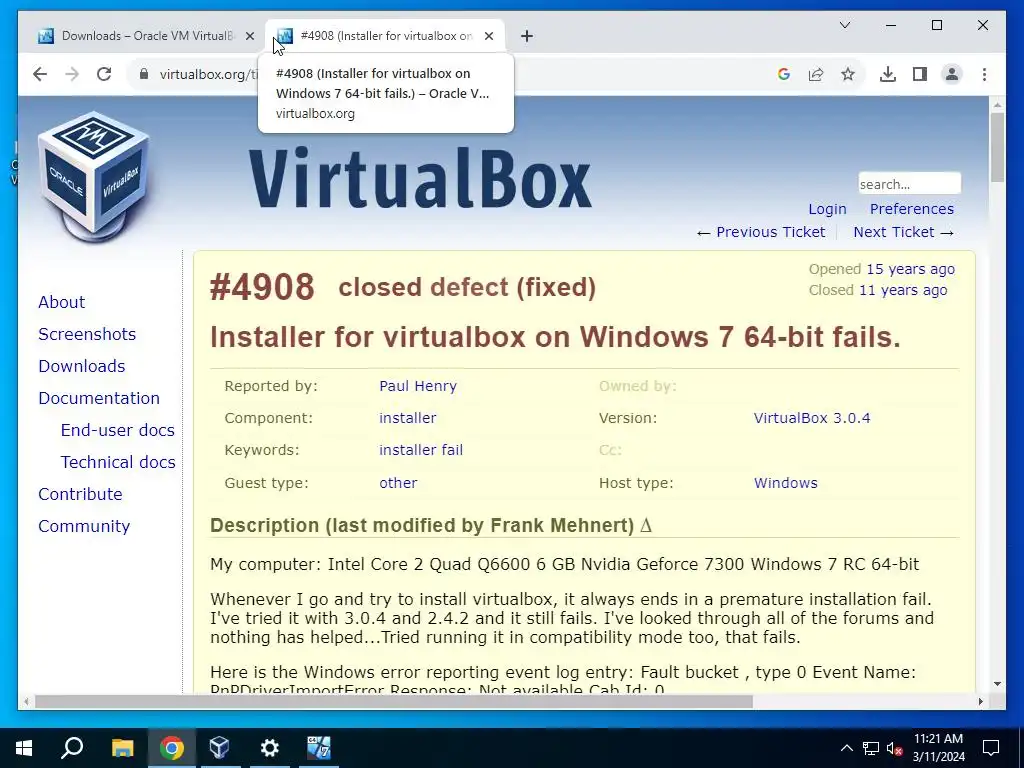Click the Chrome taskbar icon
Image resolution: width=1024 pixels, height=768 pixels.
coord(171,748)
